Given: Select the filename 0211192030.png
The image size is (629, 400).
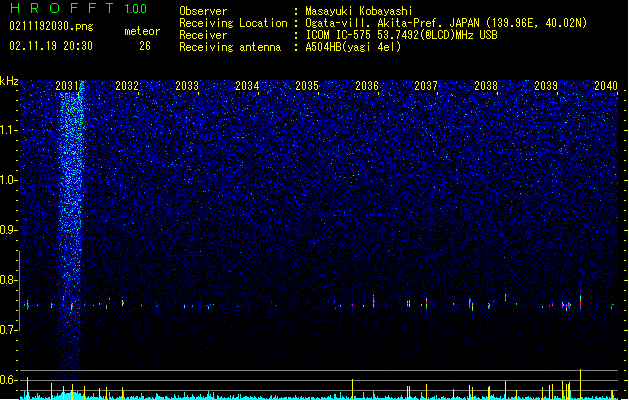Looking at the screenshot, I should [x=51, y=27].
